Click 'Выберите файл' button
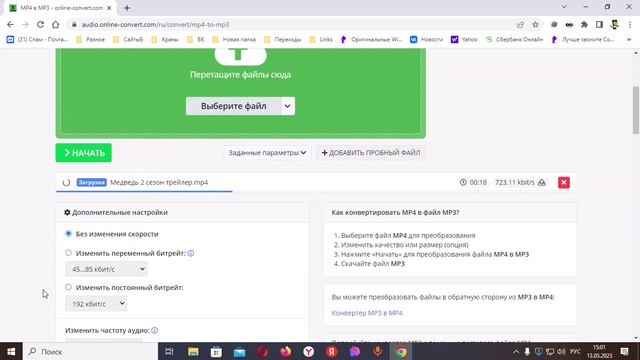The height and width of the screenshot is (360, 640). coord(233,106)
